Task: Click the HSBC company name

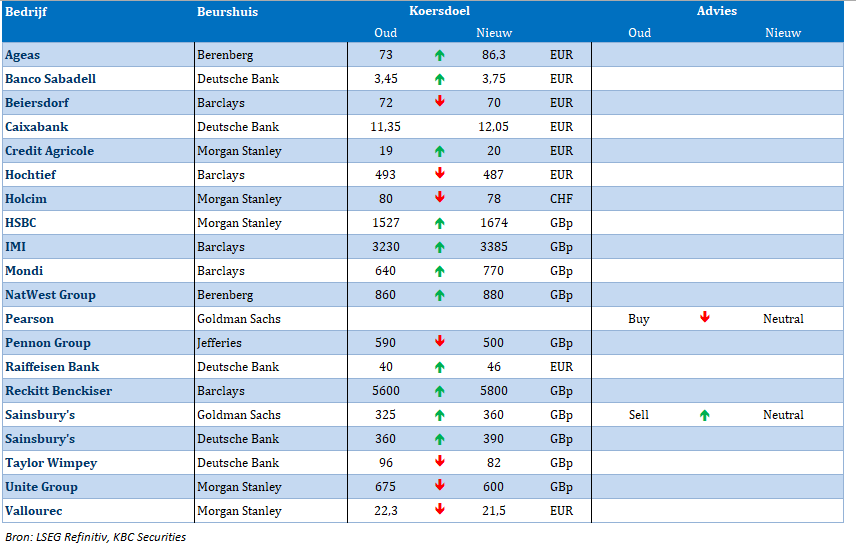Action: 21,223
